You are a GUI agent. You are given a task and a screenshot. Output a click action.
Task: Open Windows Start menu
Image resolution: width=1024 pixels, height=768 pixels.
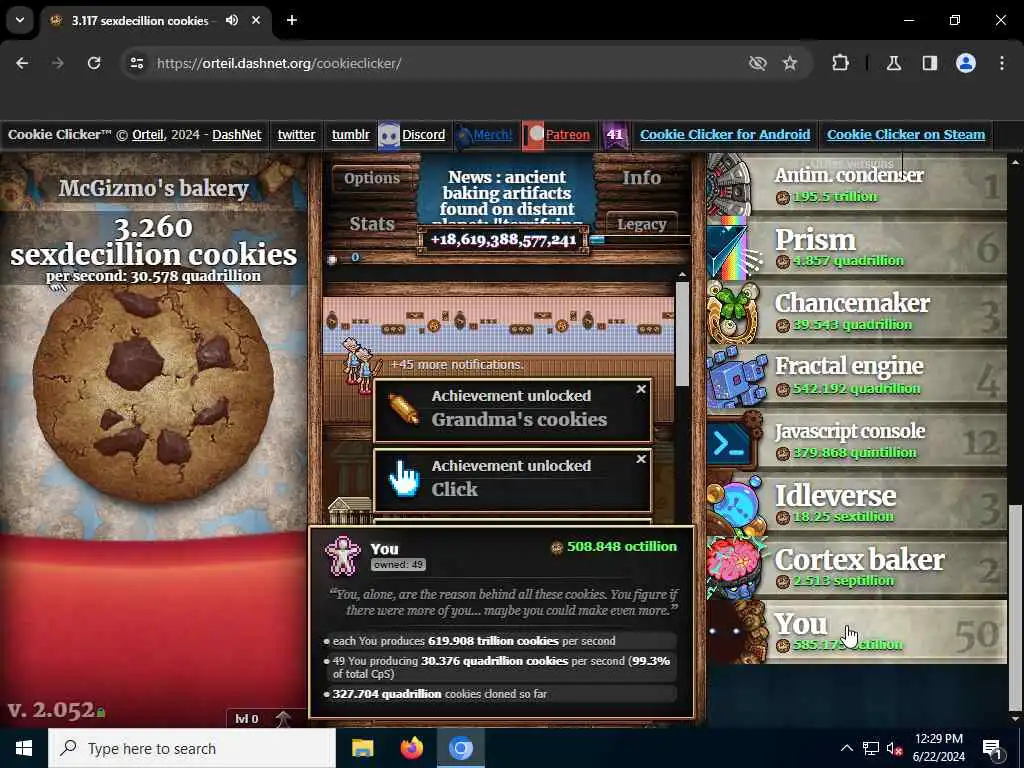click(24, 748)
